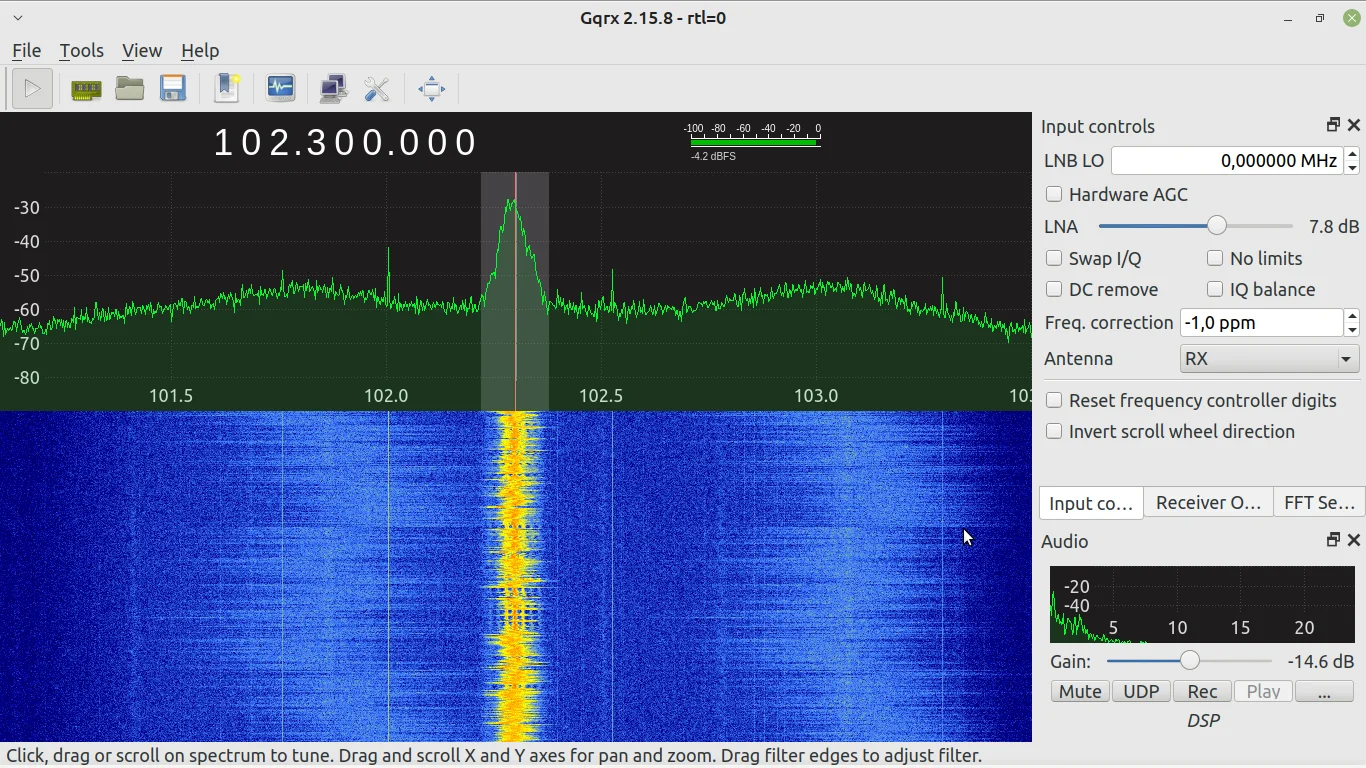1366x768 pixels.
Task: Click the LNA gain slider handle
Action: [1216, 227]
